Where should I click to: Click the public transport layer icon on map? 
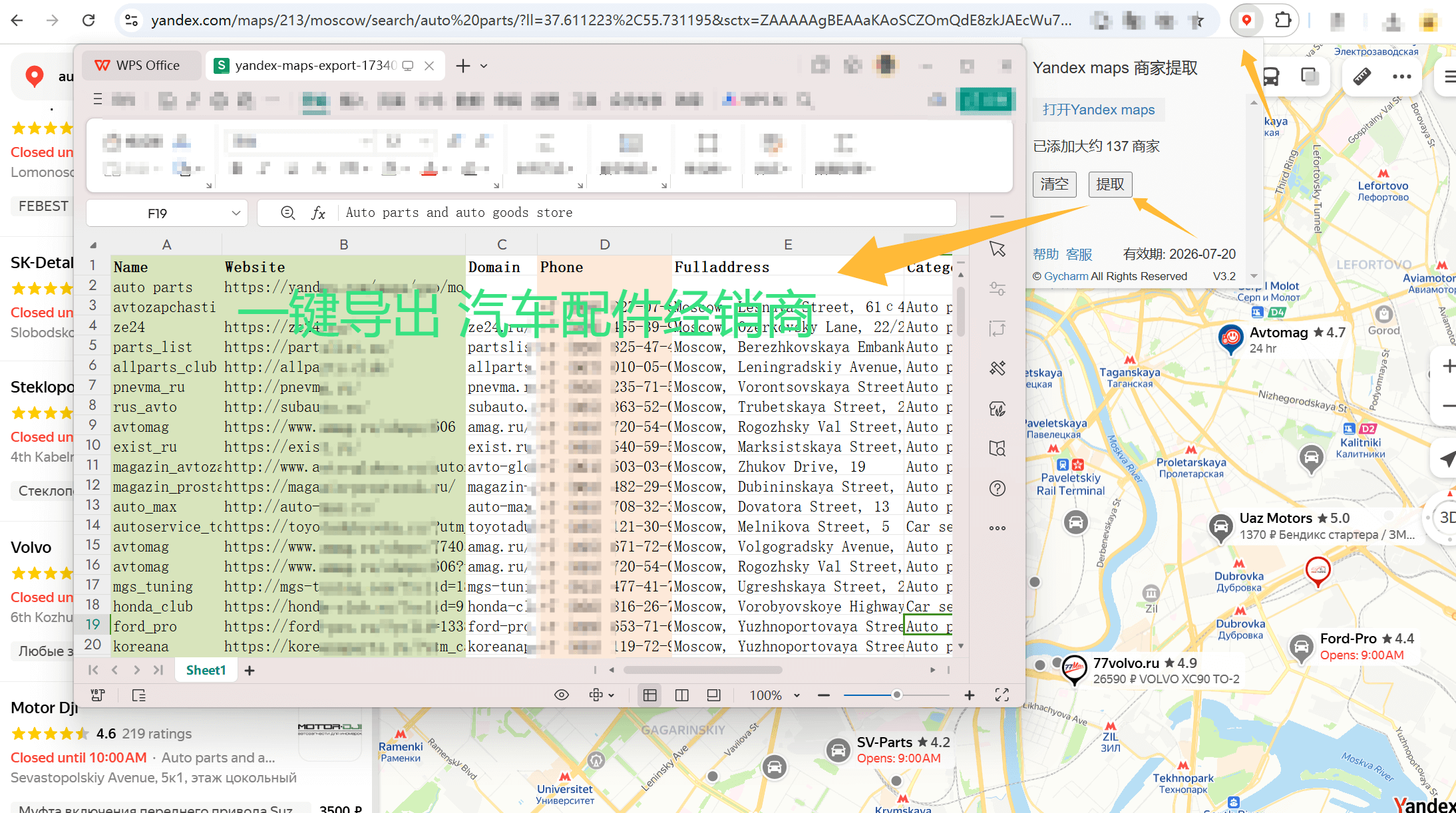1270,77
